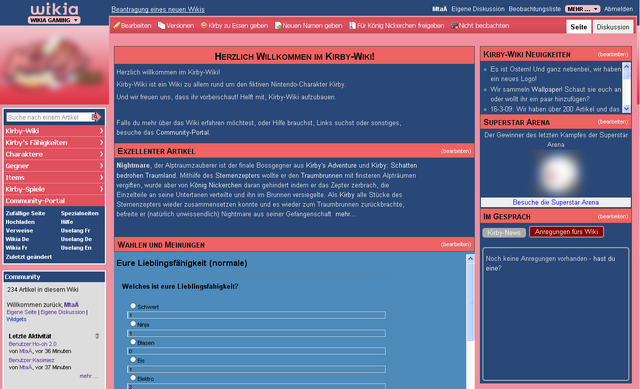The height and width of the screenshot is (389, 640).
Task: Click Versionen in the page toolbar
Action: point(180,26)
